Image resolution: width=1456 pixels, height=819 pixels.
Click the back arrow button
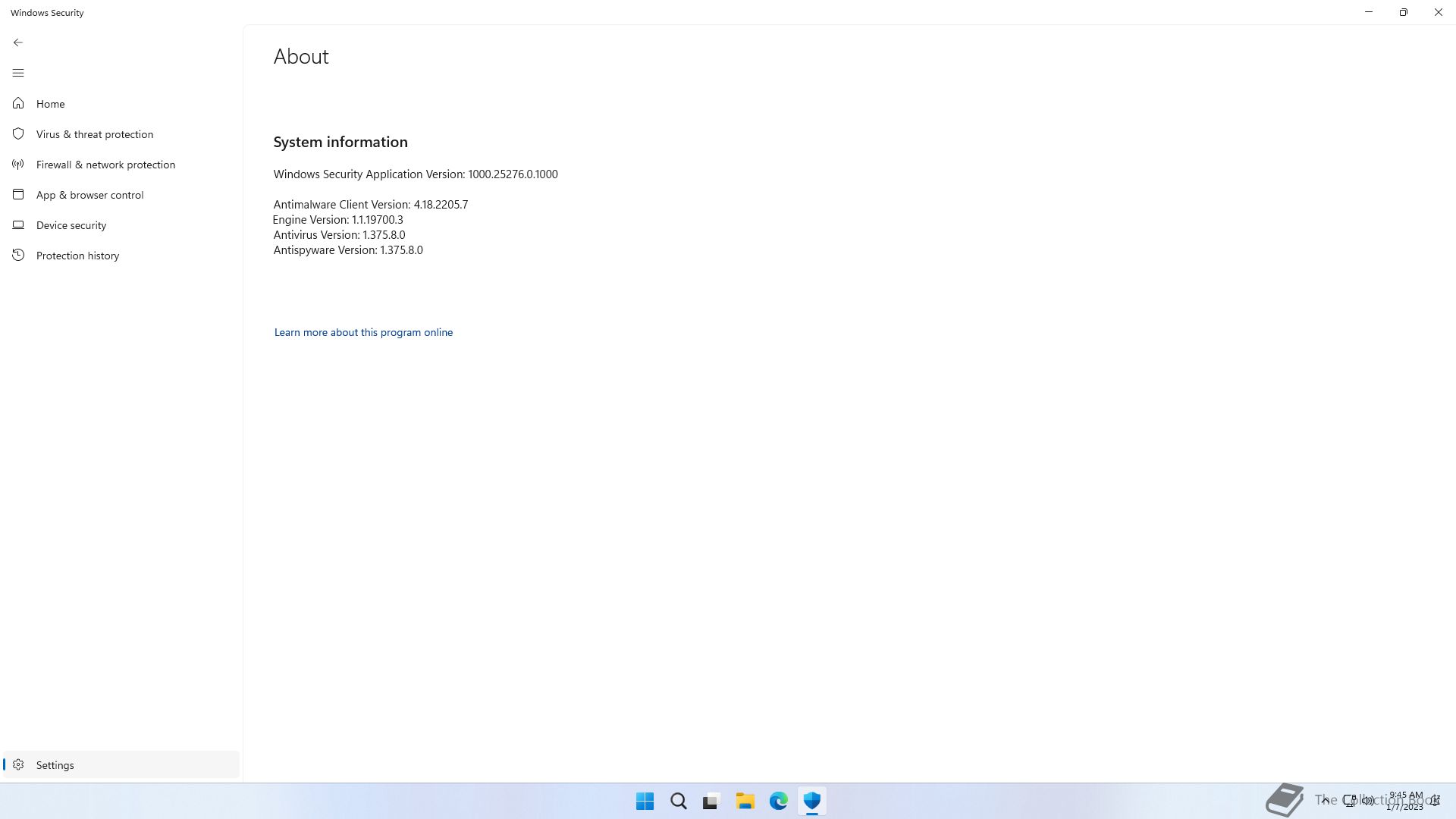tap(18, 42)
